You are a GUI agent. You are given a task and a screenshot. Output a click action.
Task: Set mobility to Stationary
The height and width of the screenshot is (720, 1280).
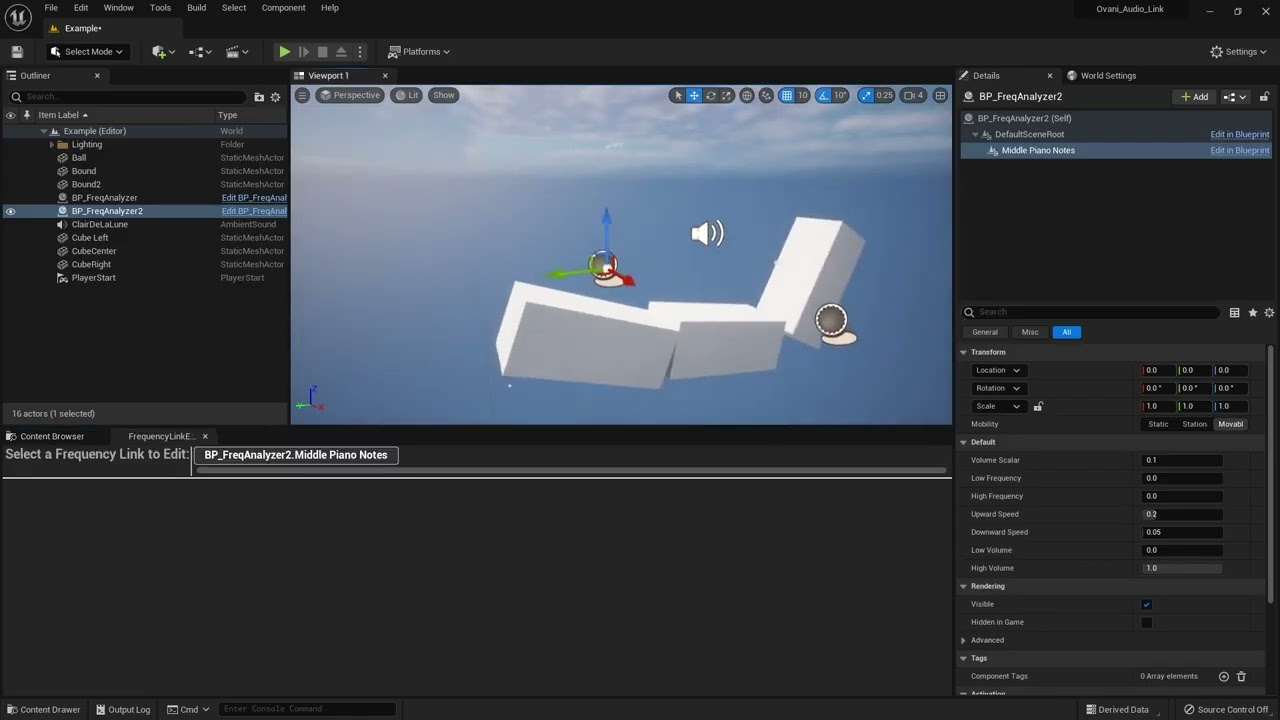pyautogui.click(x=1195, y=424)
